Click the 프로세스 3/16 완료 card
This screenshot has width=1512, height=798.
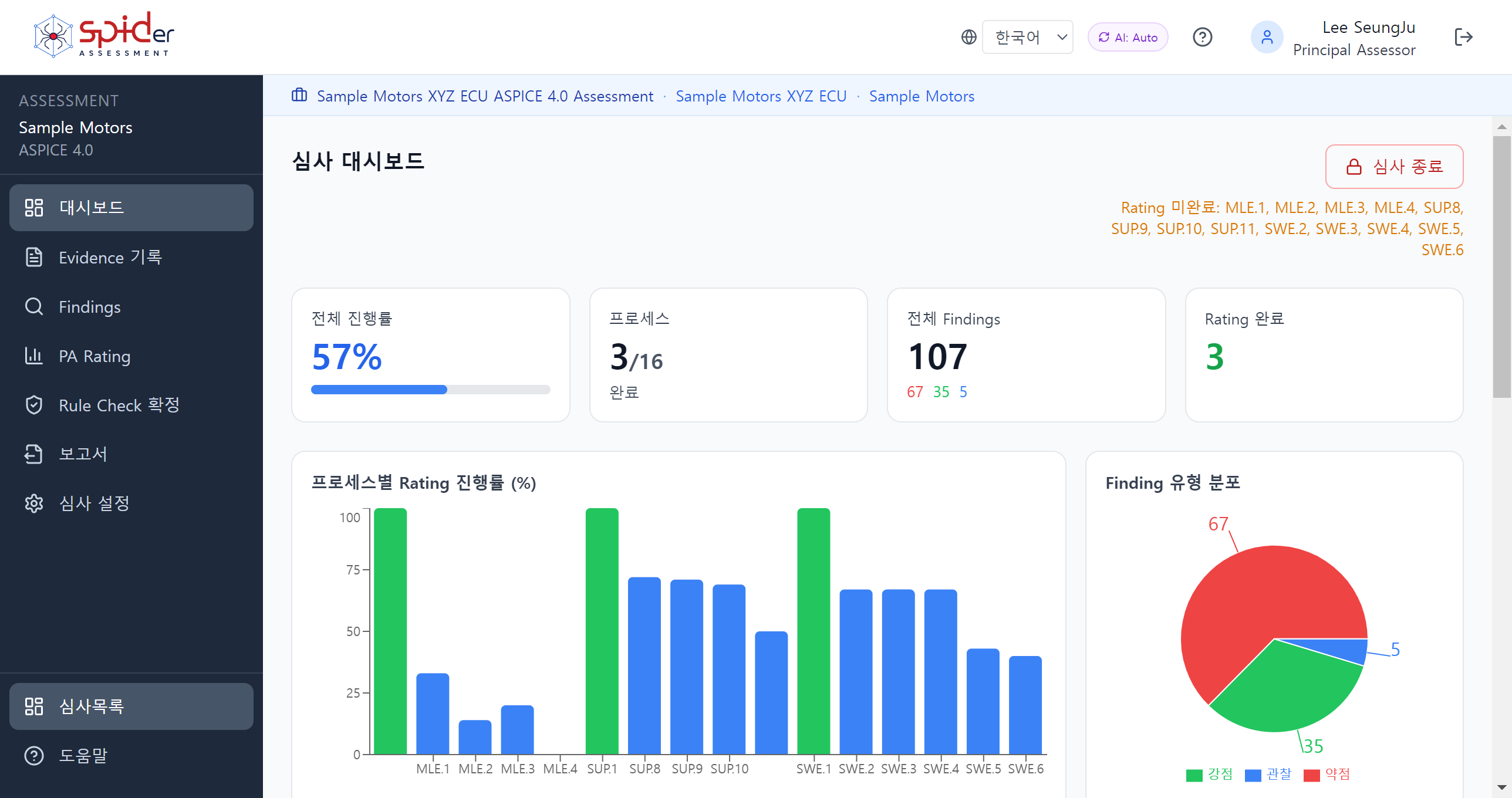(x=728, y=354)
